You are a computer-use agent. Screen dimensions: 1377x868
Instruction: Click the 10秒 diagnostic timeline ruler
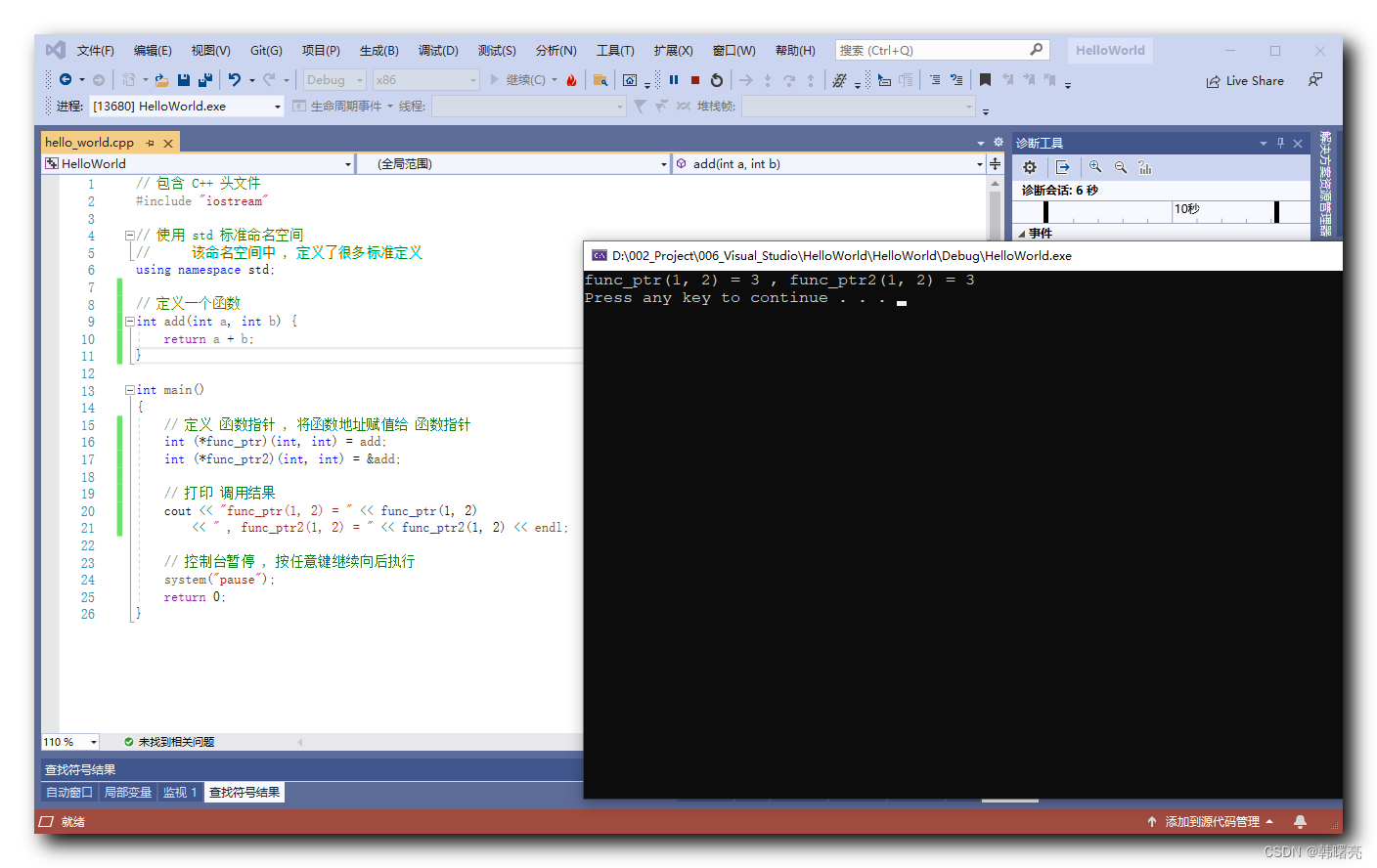point(1161,211)
